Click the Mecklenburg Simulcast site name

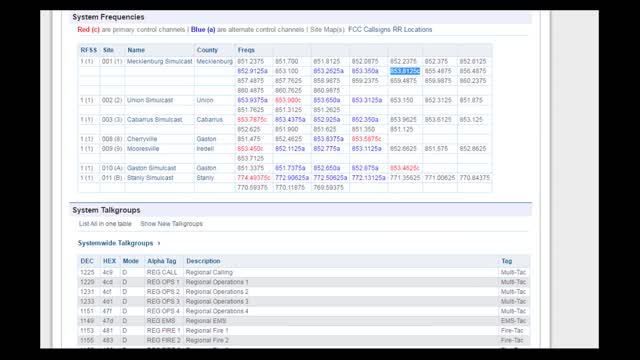tap(159, 61)
